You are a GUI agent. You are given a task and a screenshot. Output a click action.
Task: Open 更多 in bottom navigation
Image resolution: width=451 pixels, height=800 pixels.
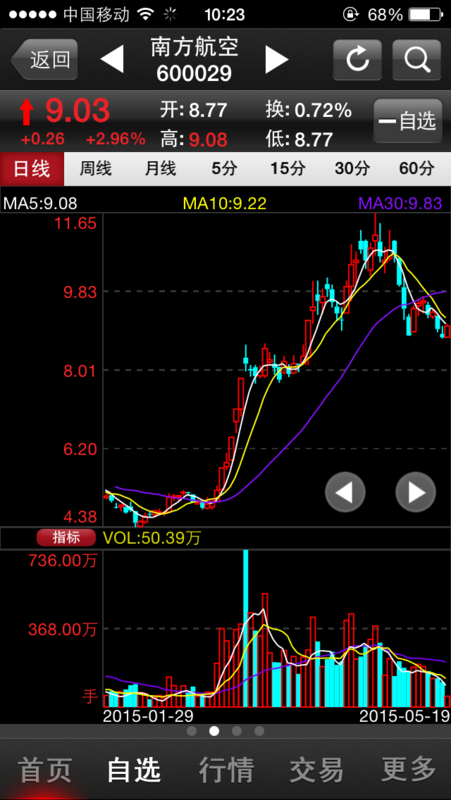(x=409, y=769)
